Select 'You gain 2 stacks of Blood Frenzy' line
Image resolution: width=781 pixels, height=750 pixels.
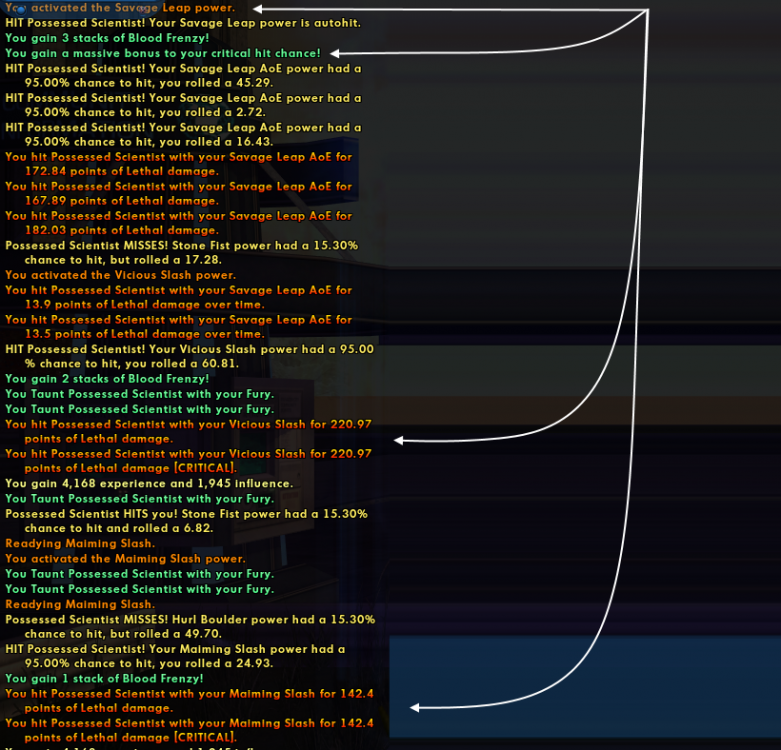(107, 379)
